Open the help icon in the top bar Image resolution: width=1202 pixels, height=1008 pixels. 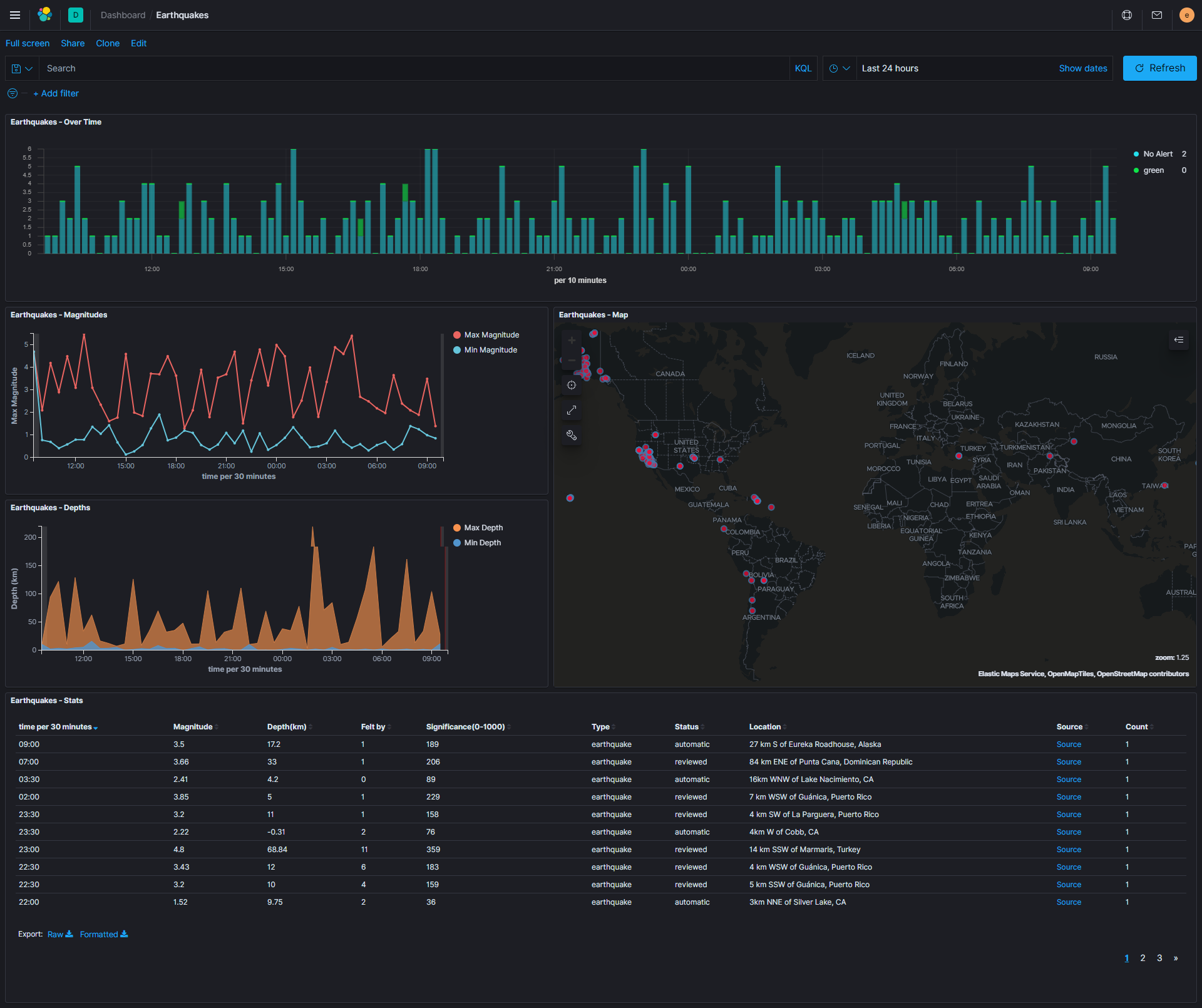click(1126, 15)
